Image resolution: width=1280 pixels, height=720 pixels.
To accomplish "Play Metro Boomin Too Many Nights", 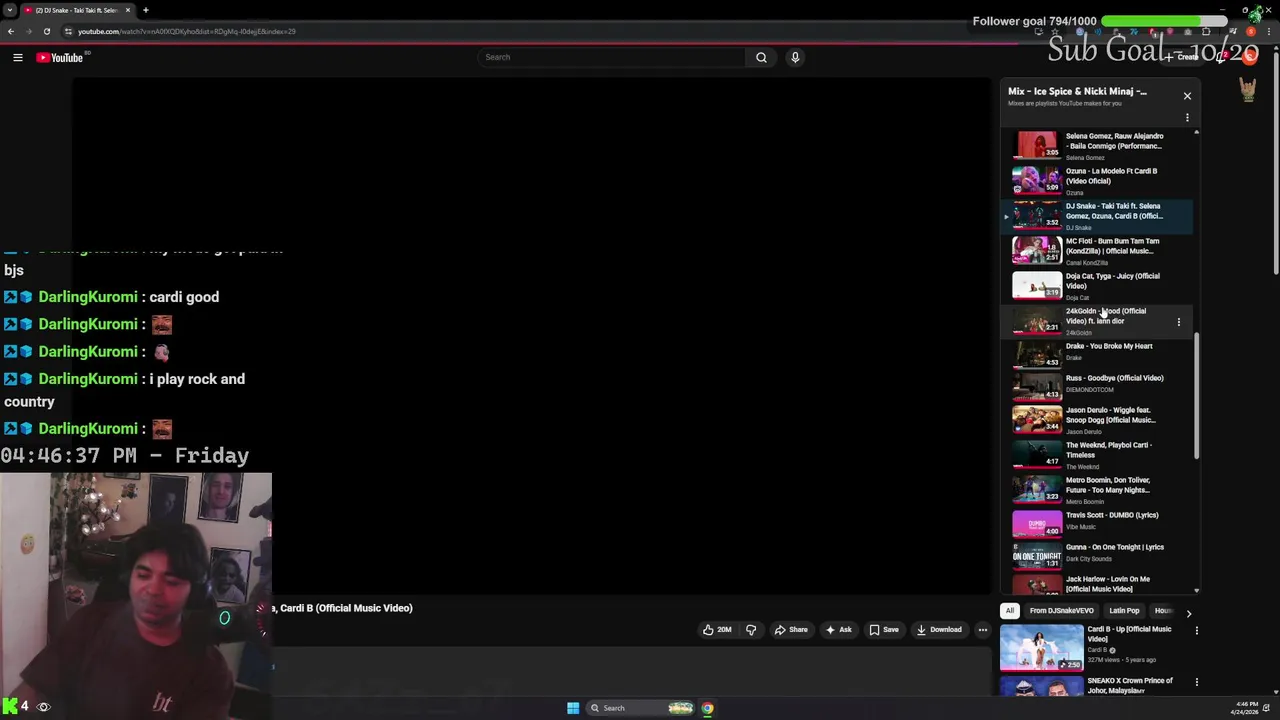I will [x=1097, y=490].
